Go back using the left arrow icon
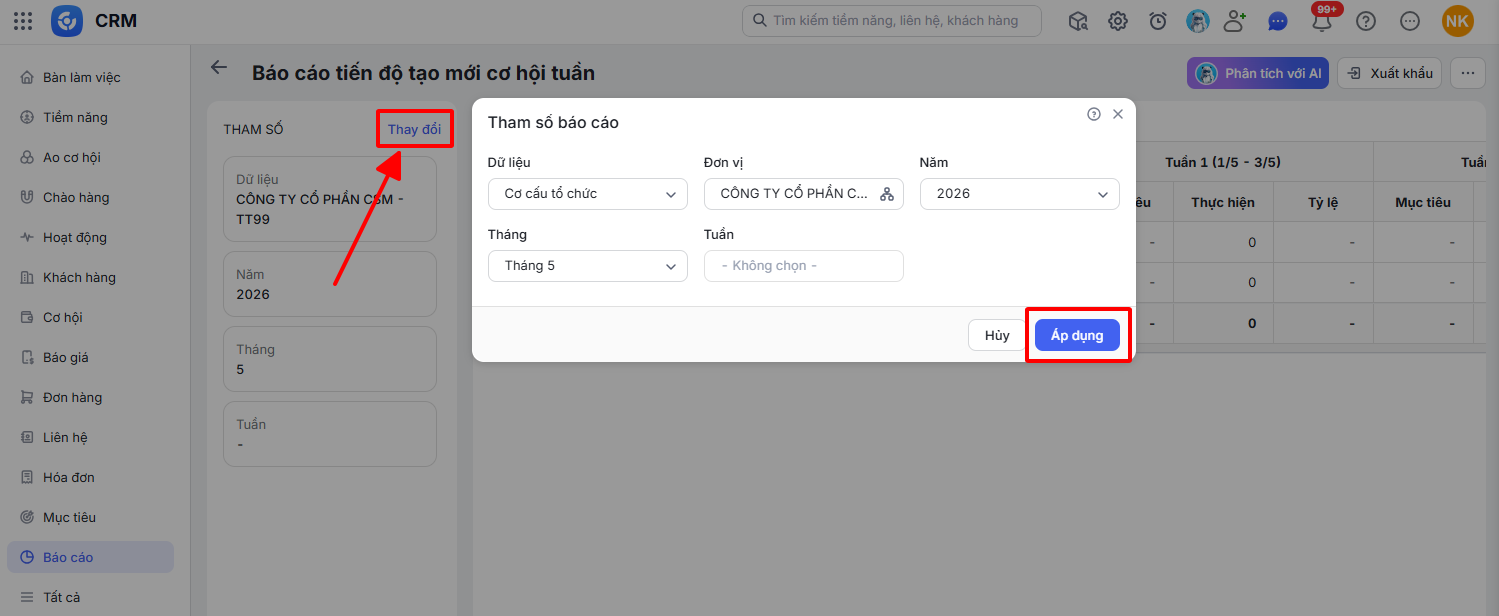This screenshot has width=1499, height=616. (218, 67)
